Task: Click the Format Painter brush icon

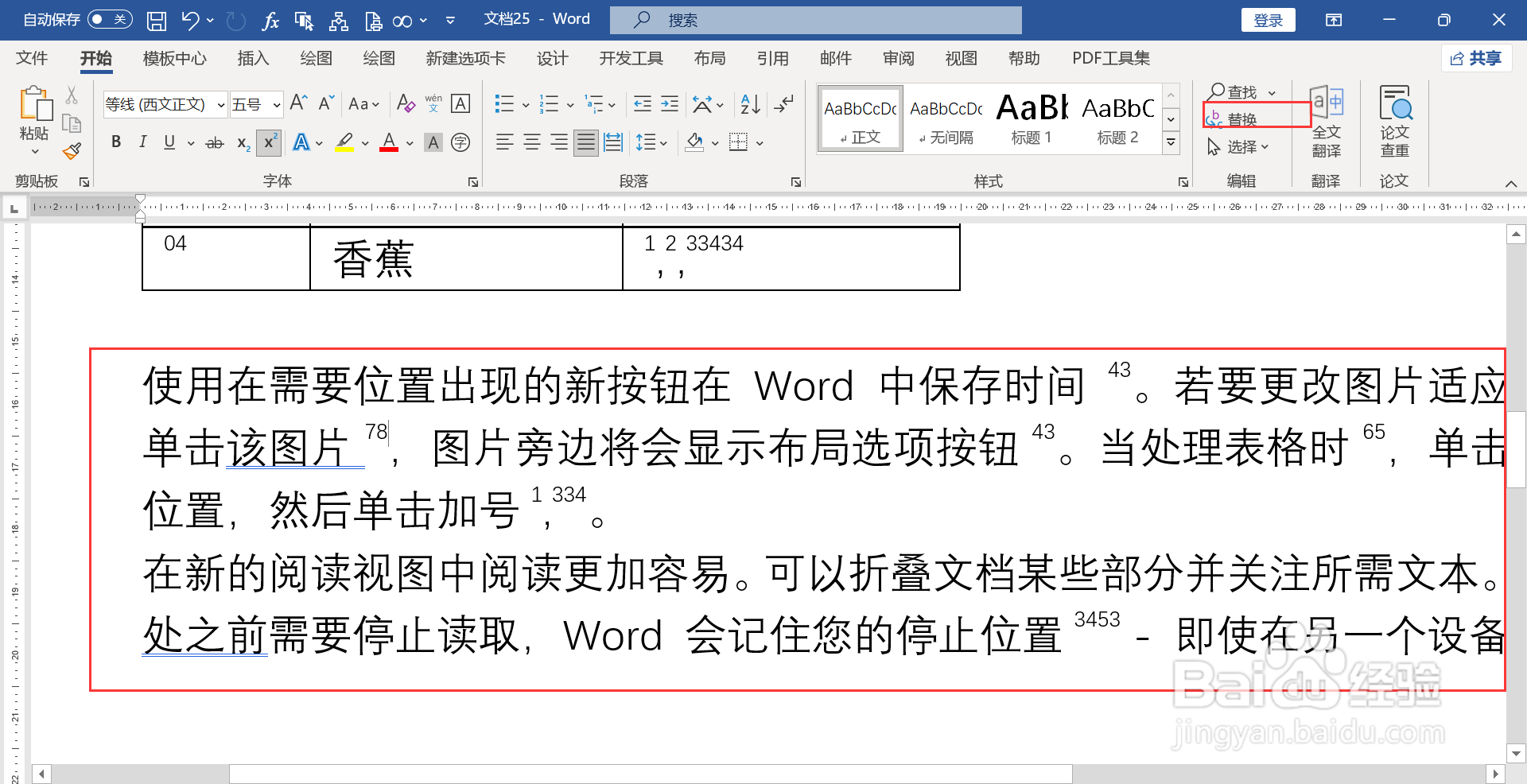Action: 72,150
